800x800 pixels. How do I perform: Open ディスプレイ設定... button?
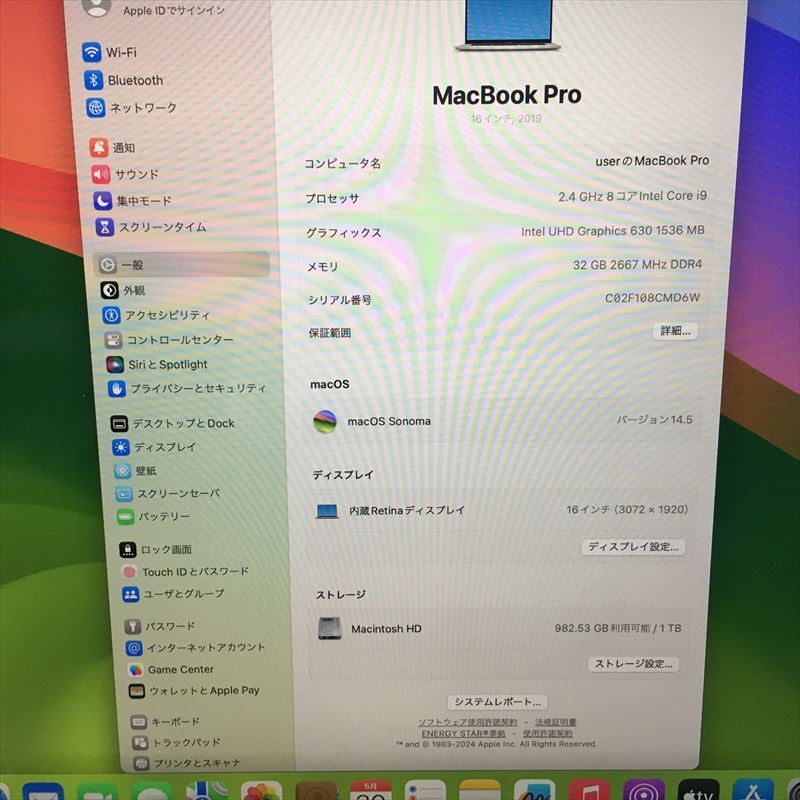(x=633, y=547)
